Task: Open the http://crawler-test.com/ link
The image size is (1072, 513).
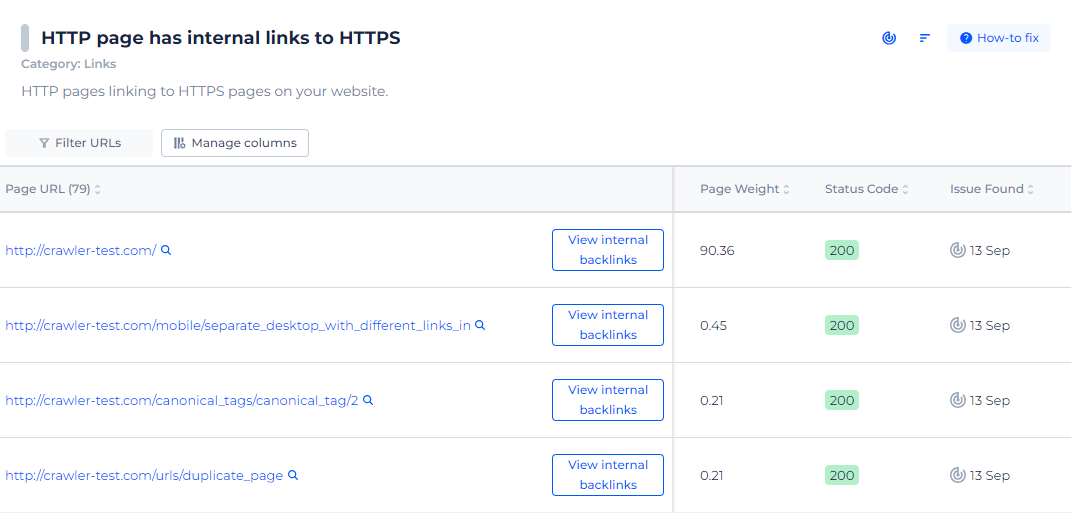Action: (x=81, y=250)
